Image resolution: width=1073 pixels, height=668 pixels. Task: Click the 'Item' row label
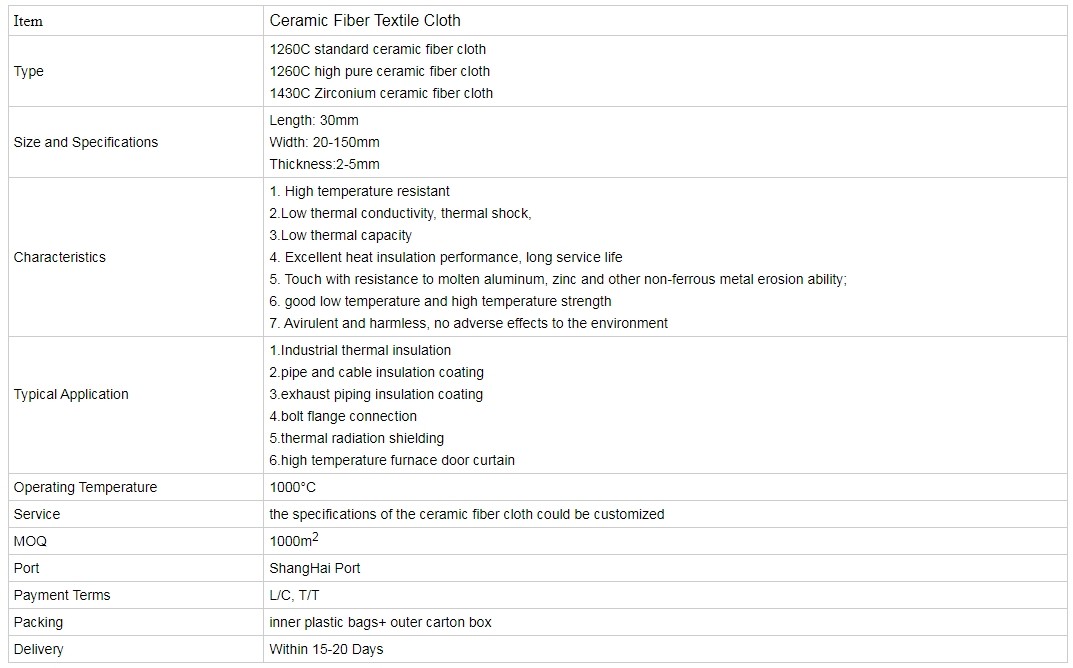[x=28, y=21]
